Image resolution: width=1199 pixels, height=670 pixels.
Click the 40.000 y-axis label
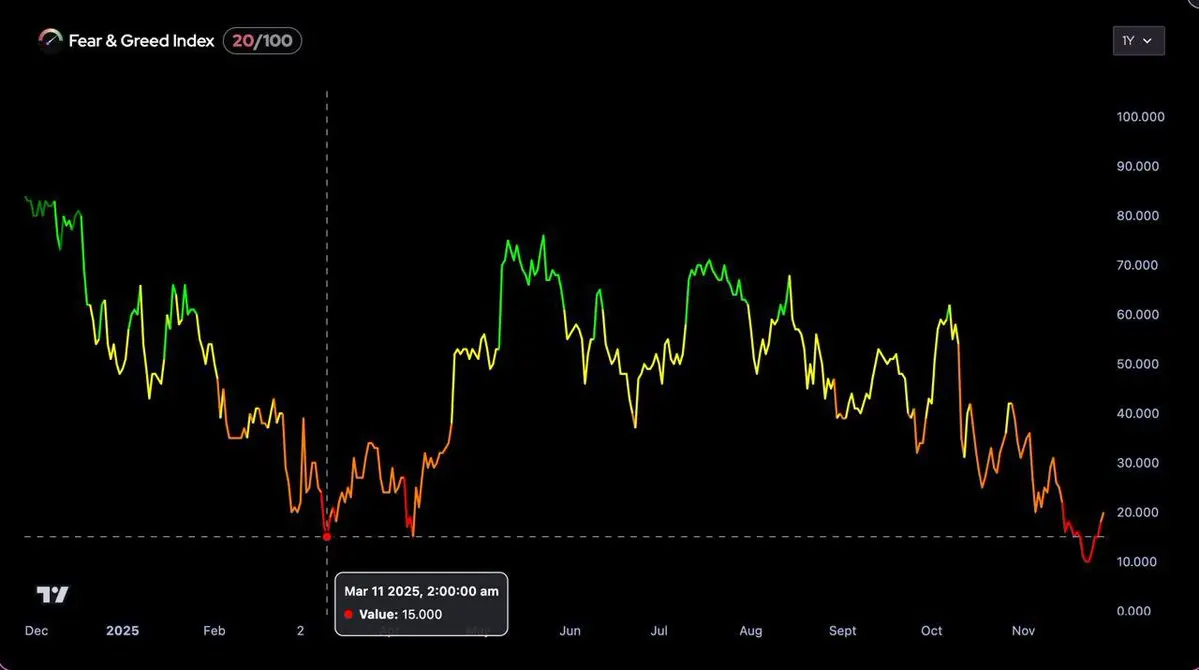pos(1137,414)
